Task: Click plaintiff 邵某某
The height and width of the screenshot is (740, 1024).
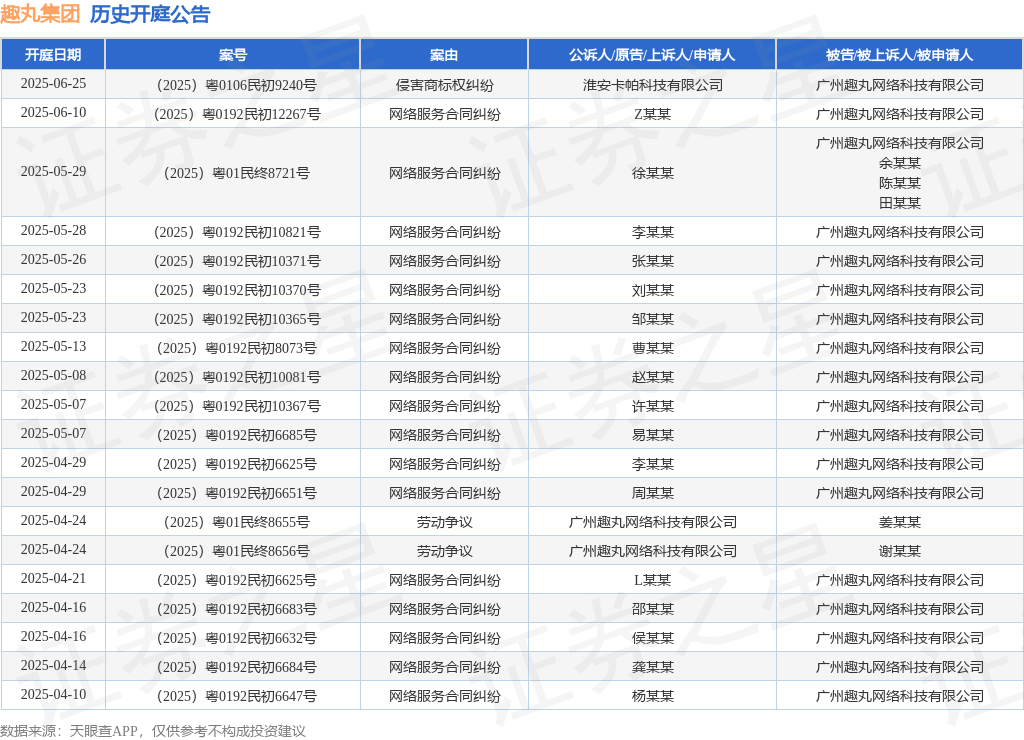Action: 652,609
